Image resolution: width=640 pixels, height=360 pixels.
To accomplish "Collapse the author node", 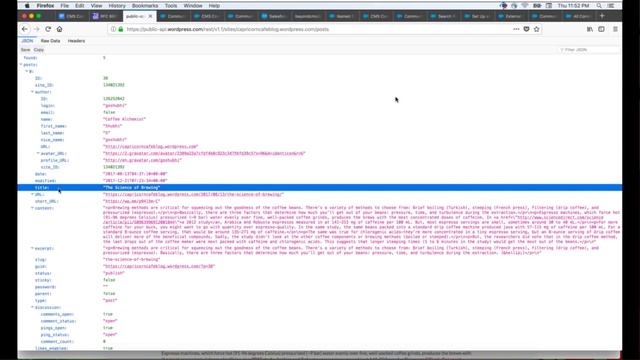I will coord(32,92).
